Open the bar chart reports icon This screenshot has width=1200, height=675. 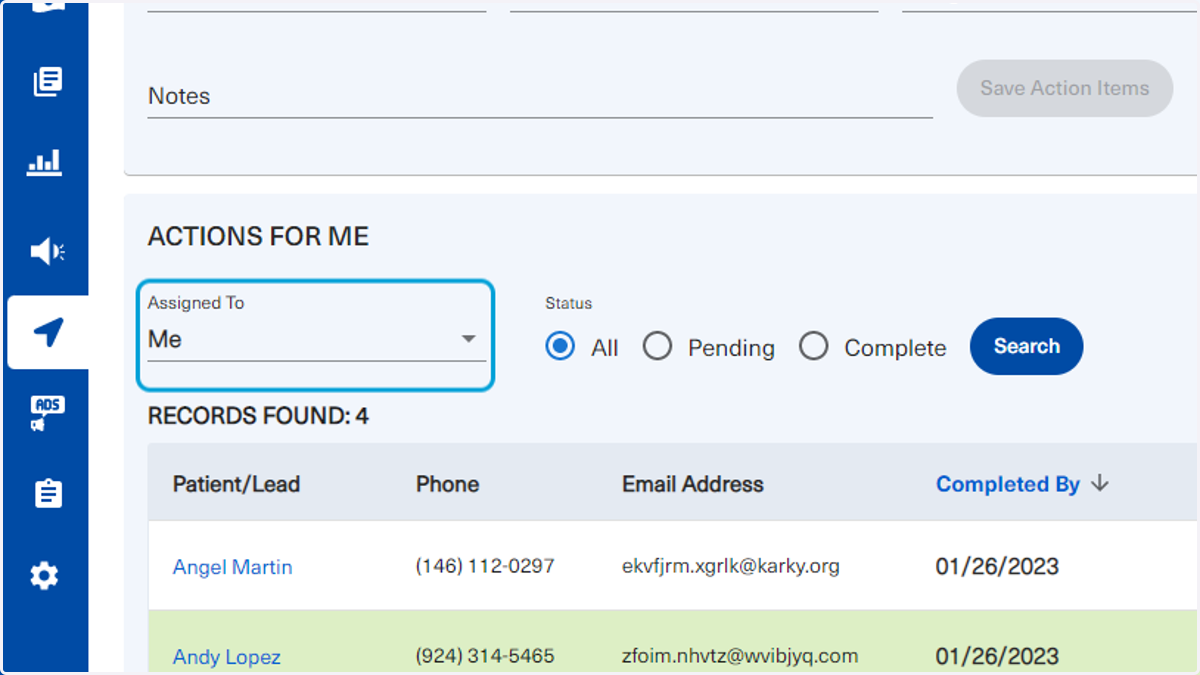click(44, 162)
